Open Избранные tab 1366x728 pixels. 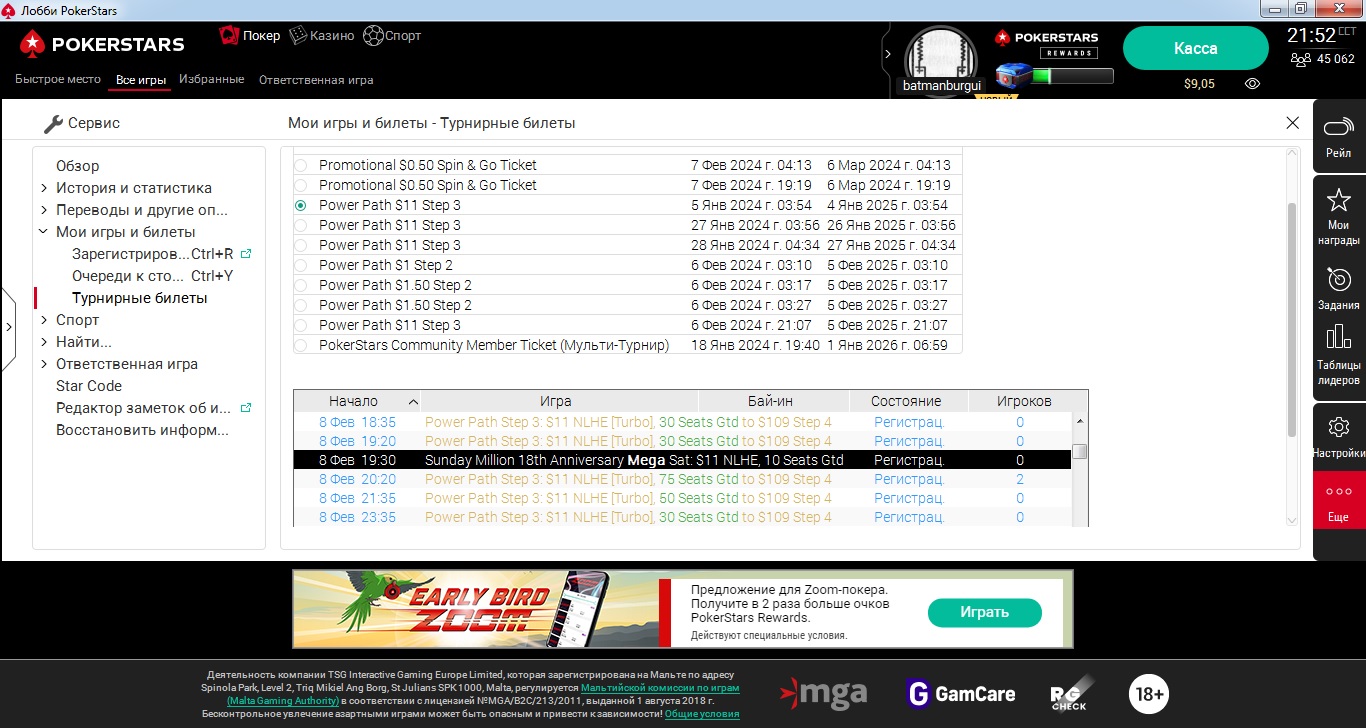[x=212, y=79]
